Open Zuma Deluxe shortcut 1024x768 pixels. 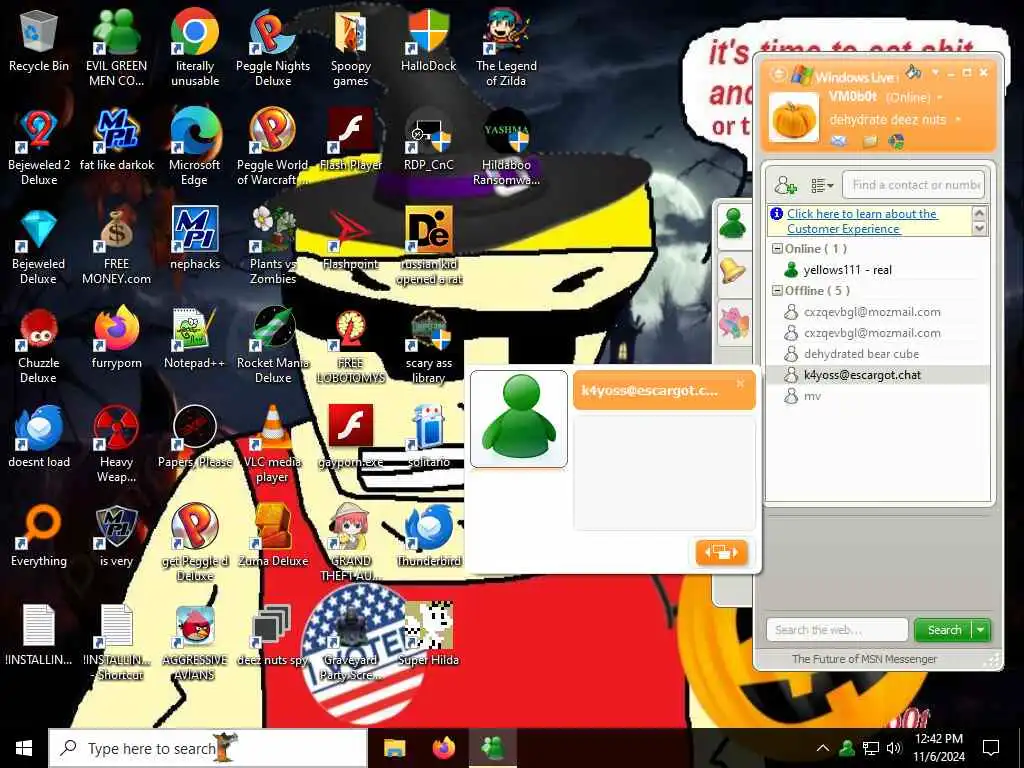click(272, 536)
